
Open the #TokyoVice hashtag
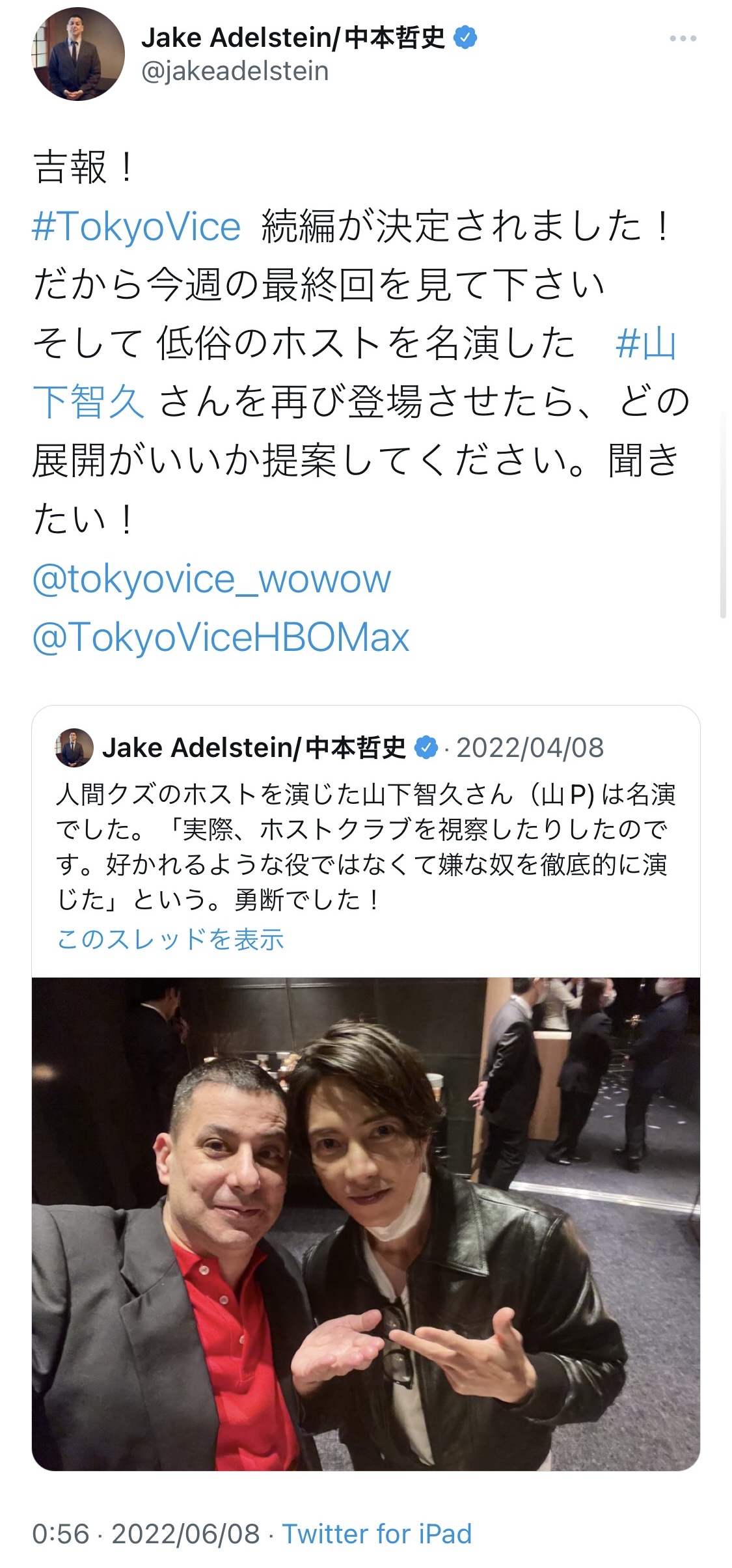[137, 227]
